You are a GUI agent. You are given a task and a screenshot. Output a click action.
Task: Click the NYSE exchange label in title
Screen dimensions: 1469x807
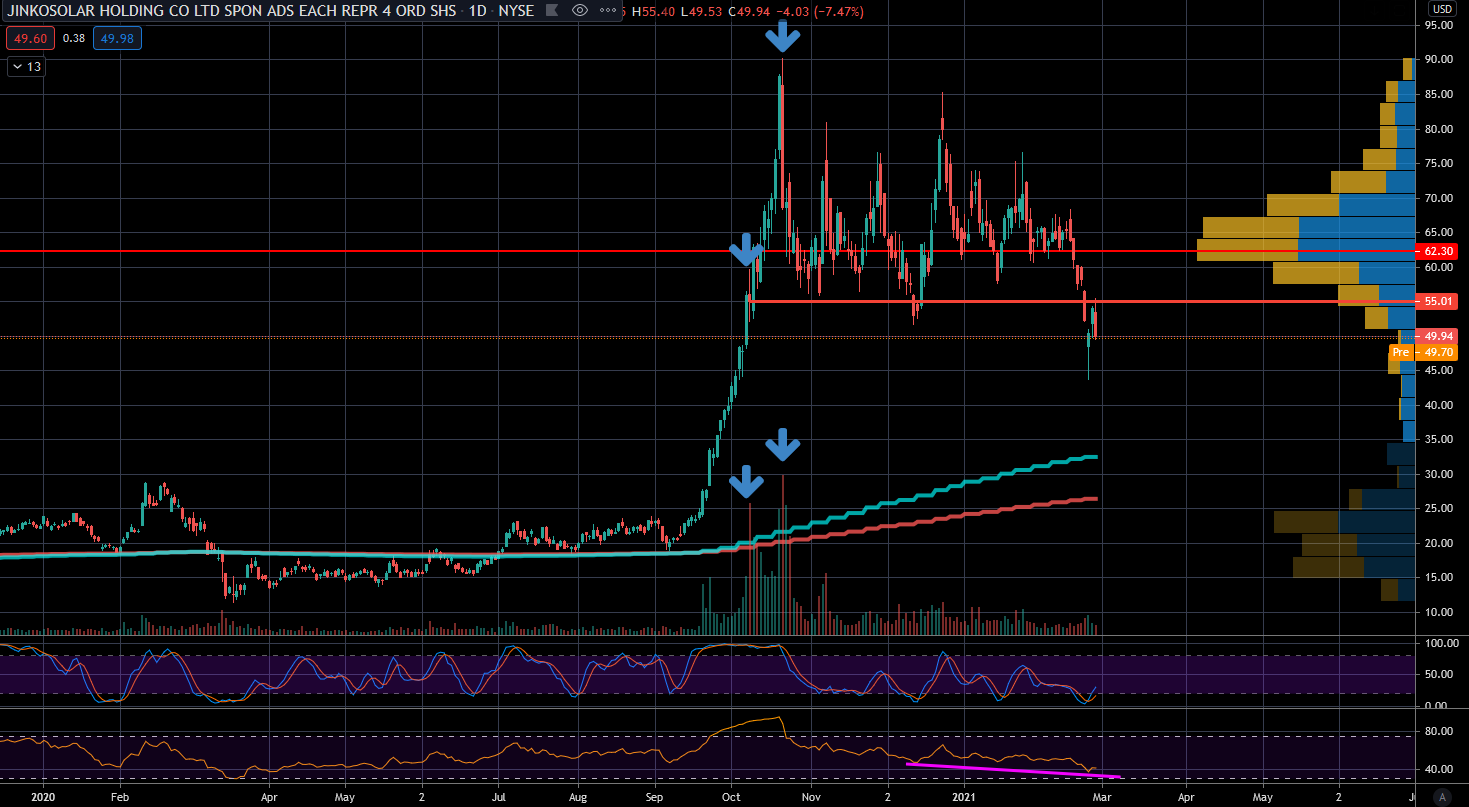click(515, 11)
